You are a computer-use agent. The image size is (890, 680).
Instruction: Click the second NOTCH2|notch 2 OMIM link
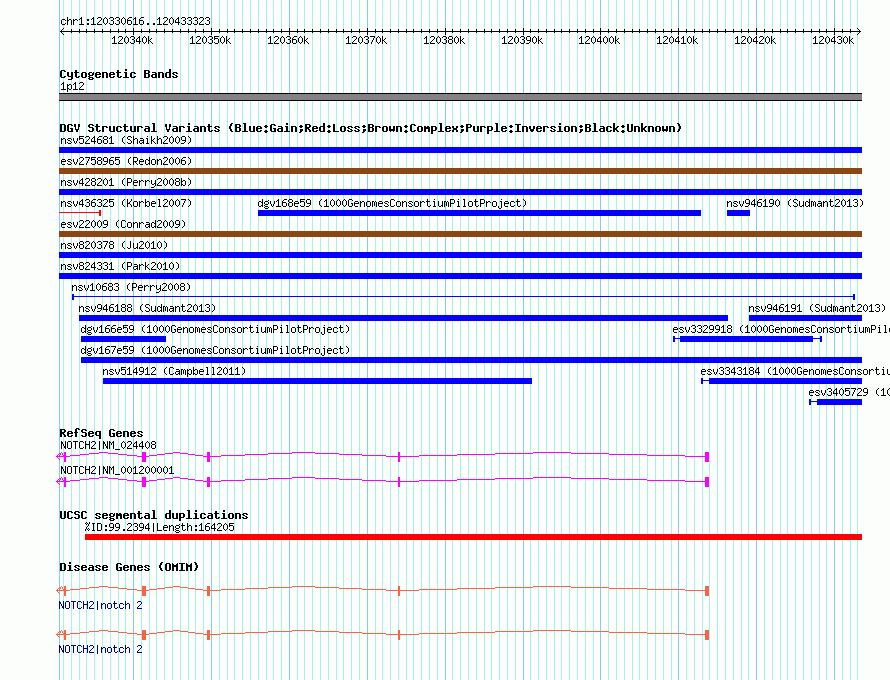click(x=100, y=649)
